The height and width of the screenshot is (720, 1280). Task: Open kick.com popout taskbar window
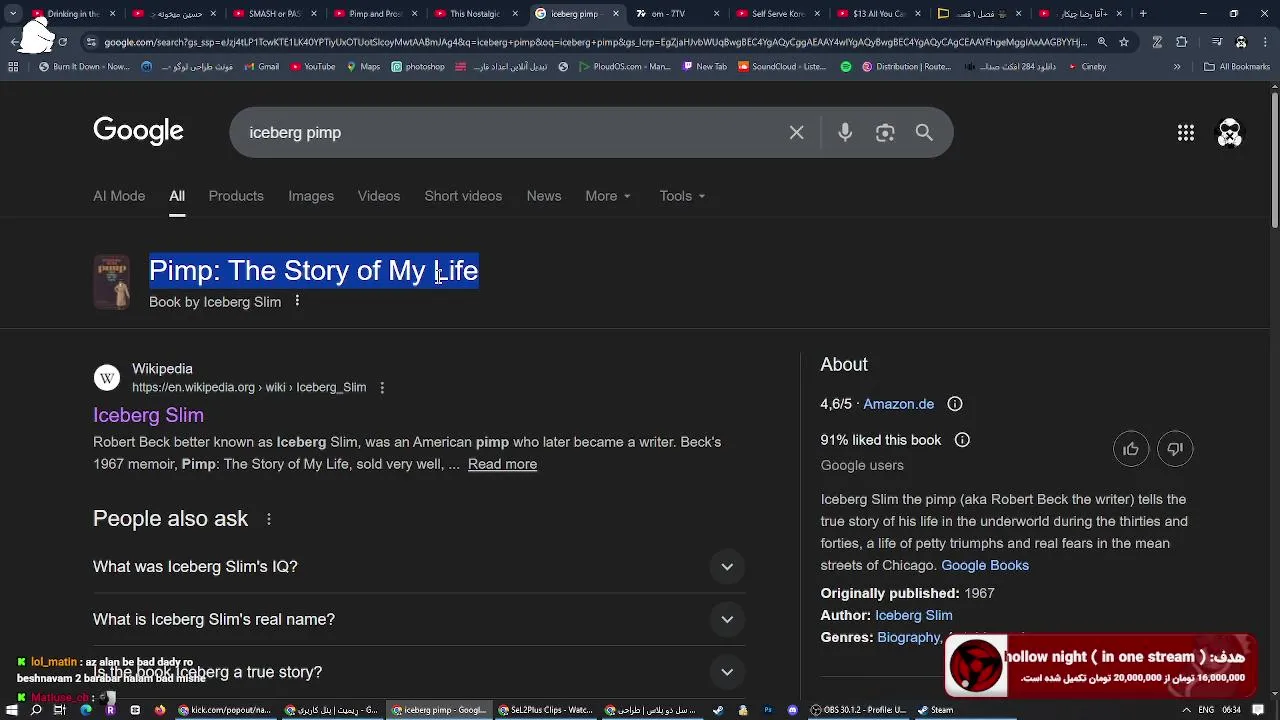pyautogui.click(x=225, y=710)
